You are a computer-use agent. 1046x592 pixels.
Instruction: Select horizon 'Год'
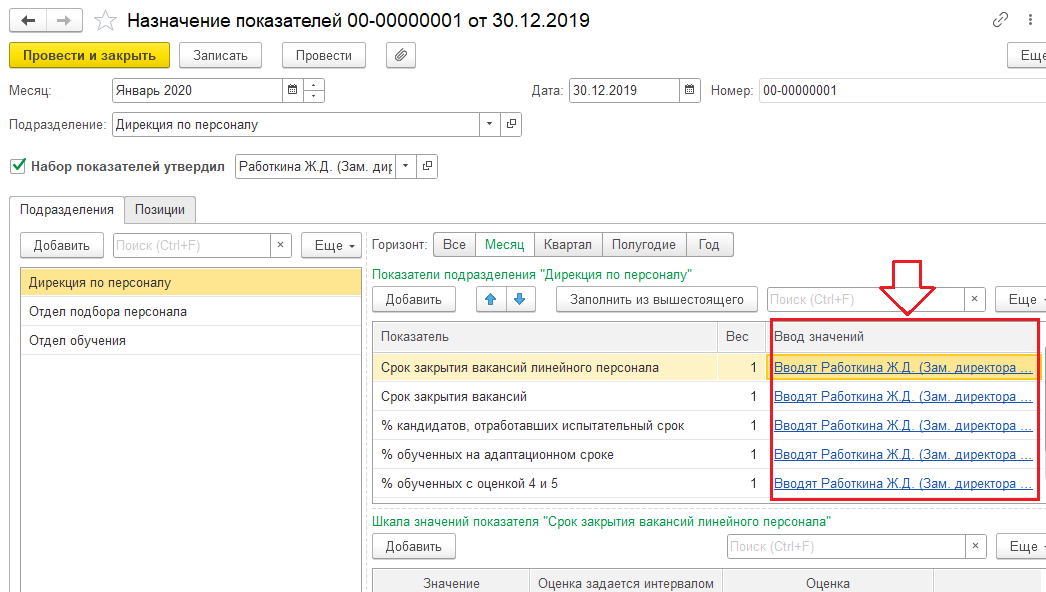click(709, 244)
